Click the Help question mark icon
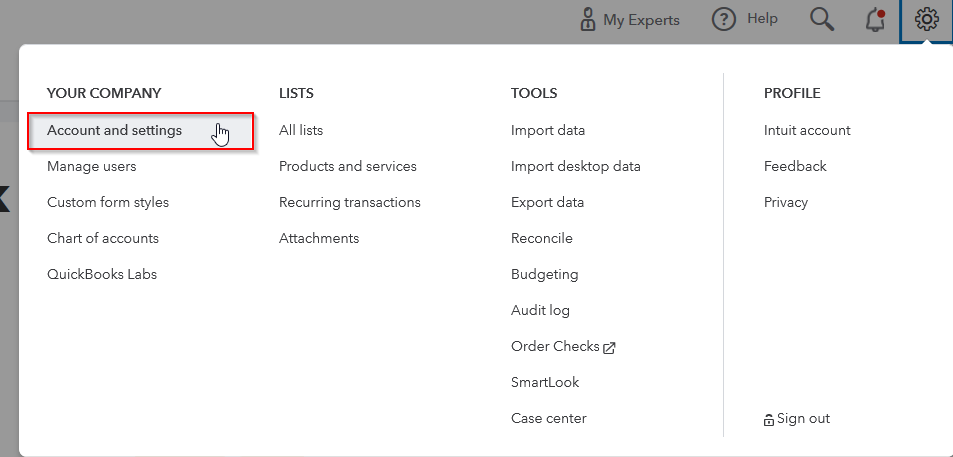The width and height of the screenshot is (953, 457). tap(723, 20)
